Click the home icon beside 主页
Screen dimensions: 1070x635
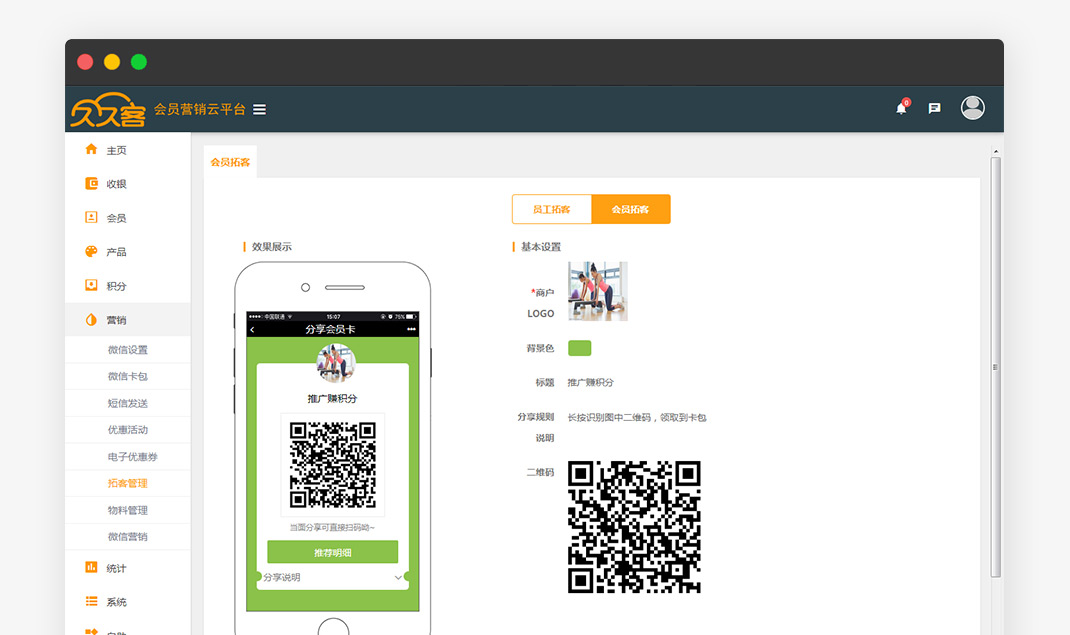point(91,149)
